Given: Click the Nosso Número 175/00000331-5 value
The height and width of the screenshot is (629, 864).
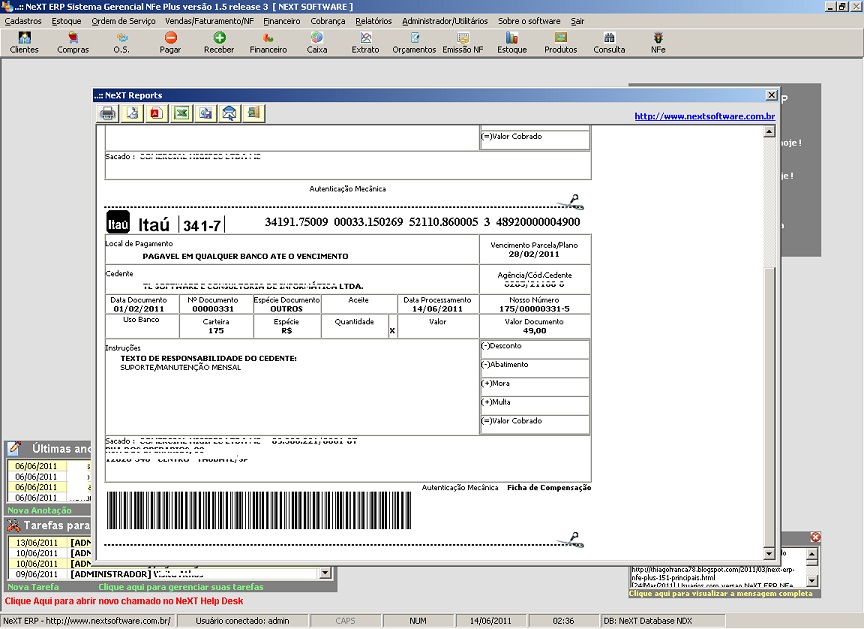Looking at the screenshot, I should pyautogui.click(x=534, y=309).
